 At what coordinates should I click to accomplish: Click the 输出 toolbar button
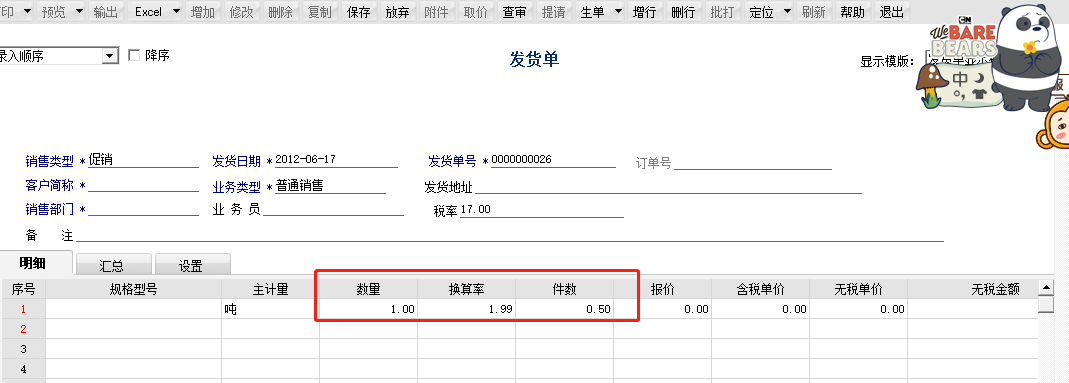point(106,12)
